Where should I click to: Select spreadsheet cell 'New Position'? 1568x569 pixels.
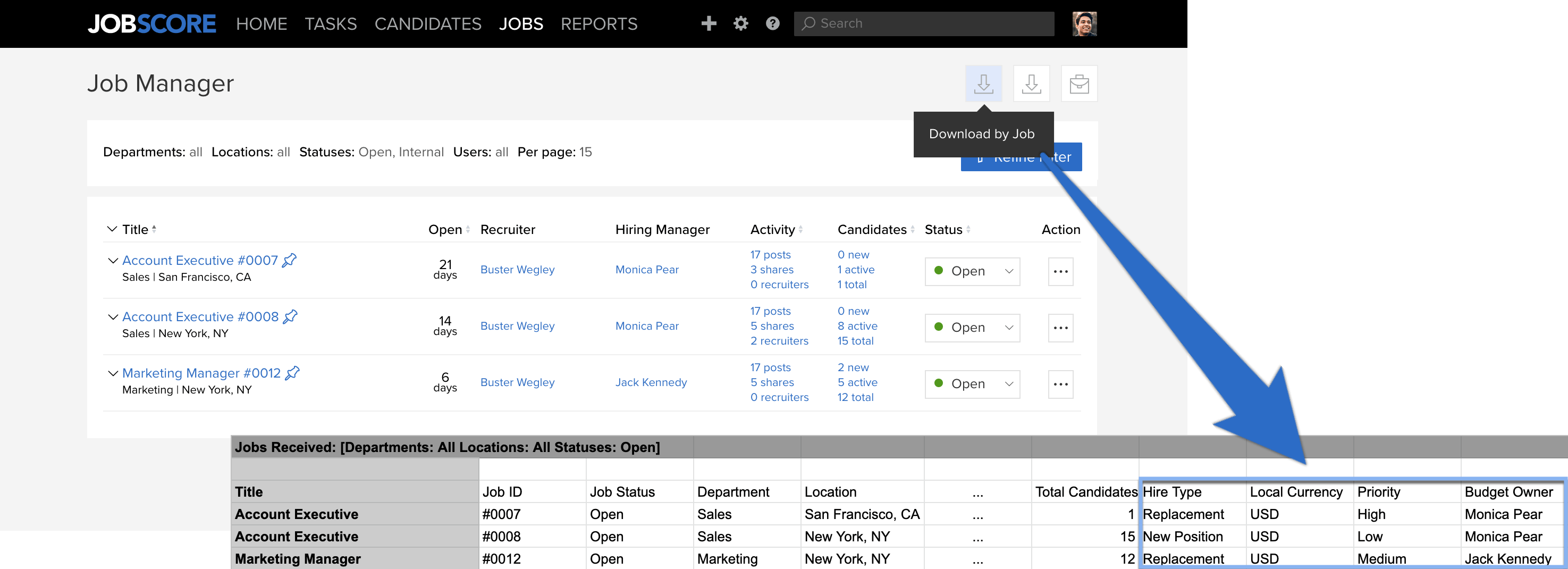pos(1192,537)
